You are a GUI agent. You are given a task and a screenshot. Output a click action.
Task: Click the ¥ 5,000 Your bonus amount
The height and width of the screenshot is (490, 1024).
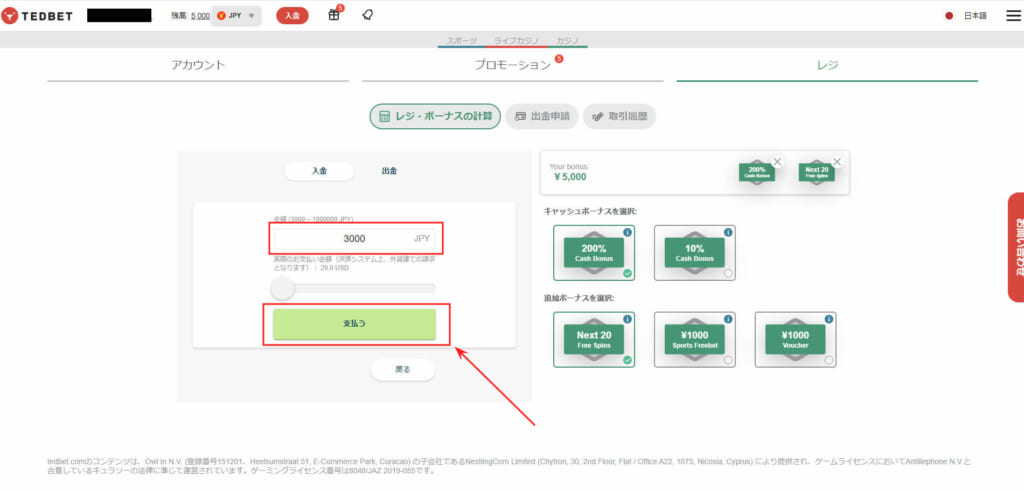click(x=569, y=176)
